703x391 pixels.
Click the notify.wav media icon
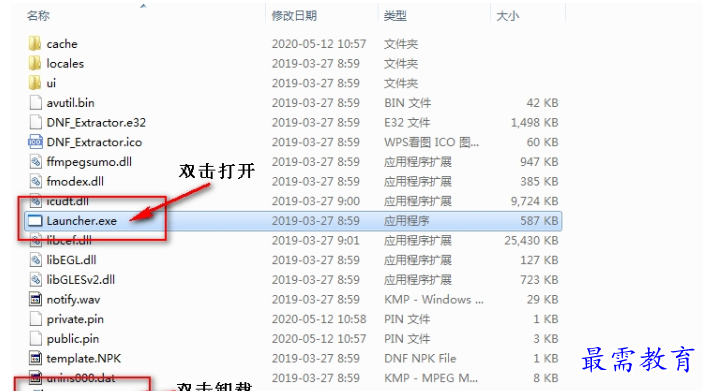pyautogui.click(x=35, y=300)
